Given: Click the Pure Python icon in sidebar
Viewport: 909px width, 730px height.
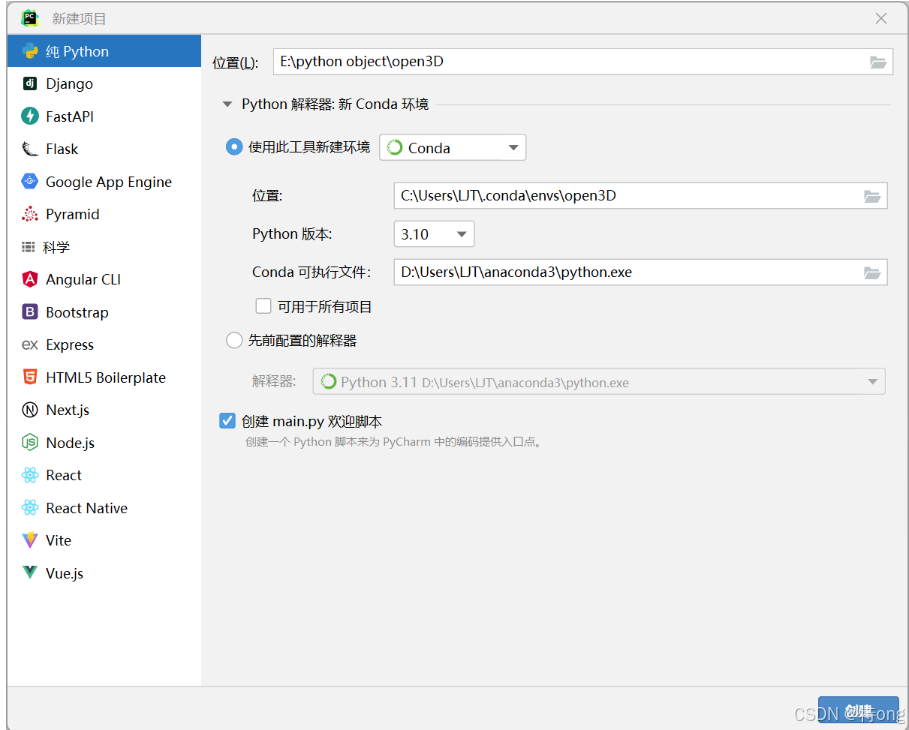Looking at the screenshot, I should 30,51.
